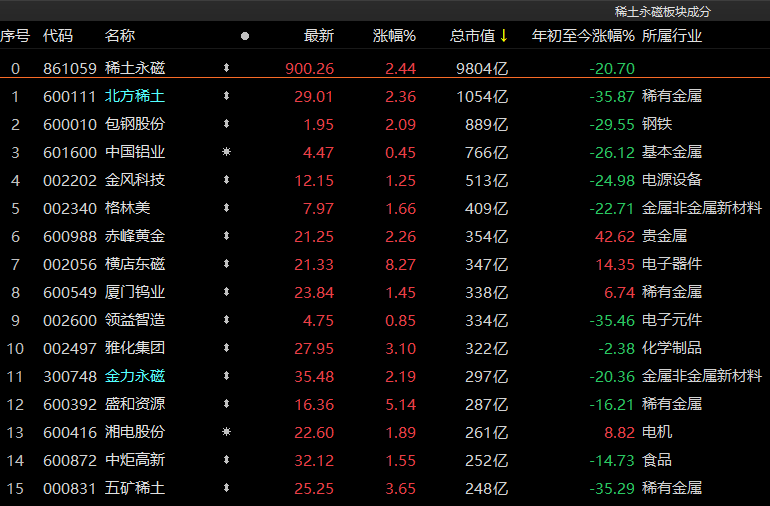Select stock name 包钢股份
This screenshot has height=506, width=770.
coord(135,124)
